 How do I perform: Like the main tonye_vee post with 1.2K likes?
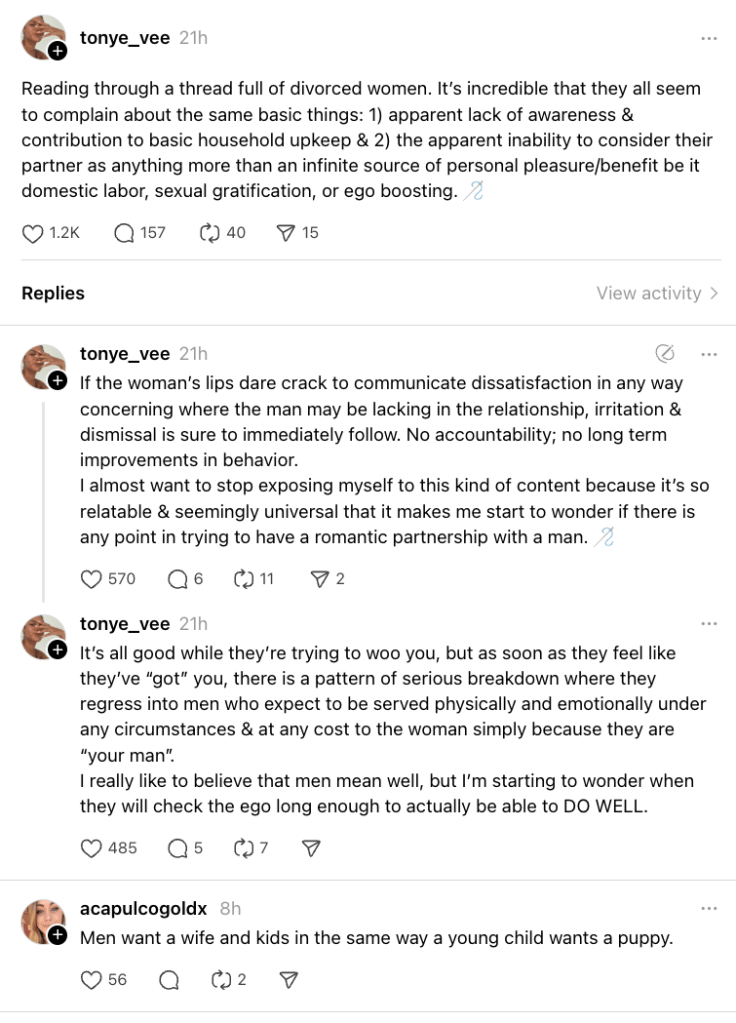point(33,233)
